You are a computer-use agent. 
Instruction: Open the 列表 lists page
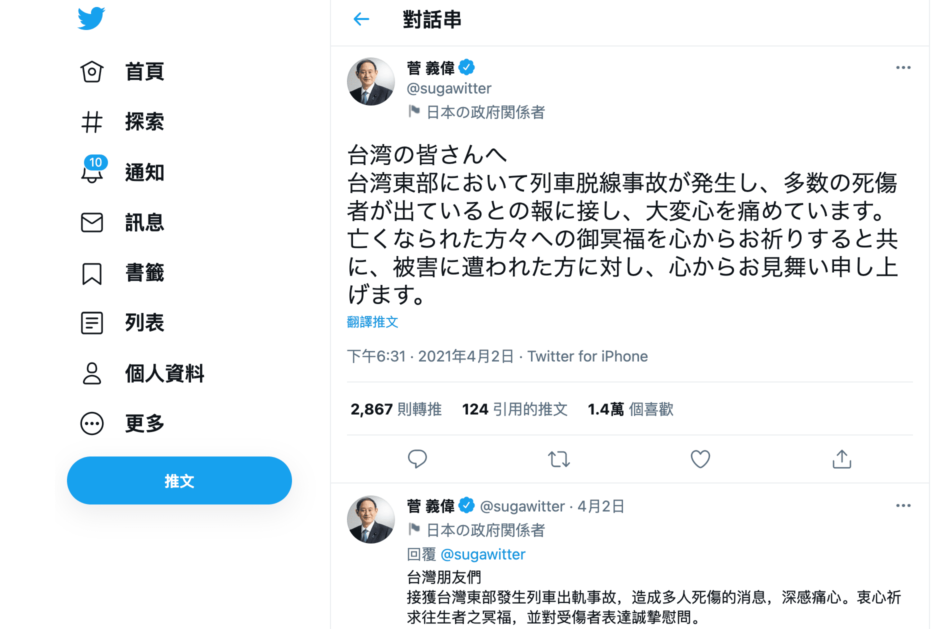(x=92, y=323)
